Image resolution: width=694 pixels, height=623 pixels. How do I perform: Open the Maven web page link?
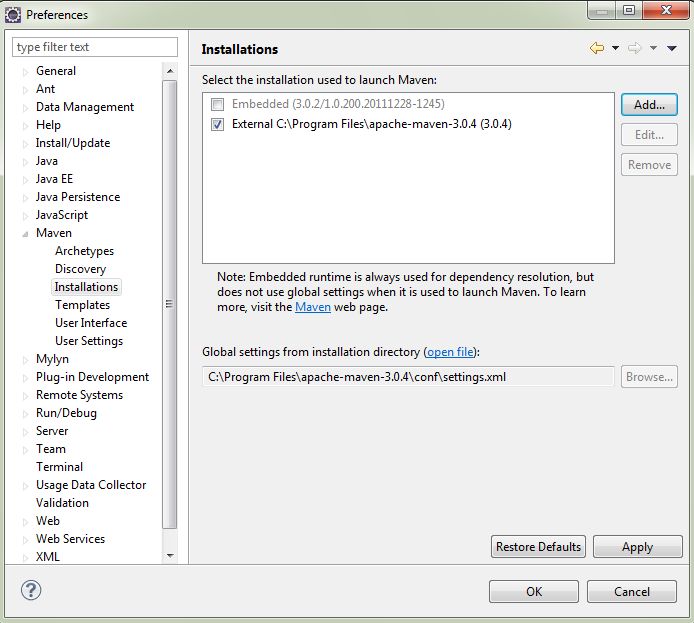pyautogui.click(x=313, y=307)
